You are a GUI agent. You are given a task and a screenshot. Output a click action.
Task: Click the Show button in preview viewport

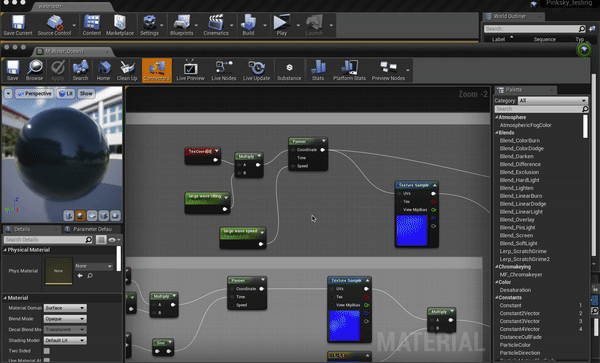[86, 94]
